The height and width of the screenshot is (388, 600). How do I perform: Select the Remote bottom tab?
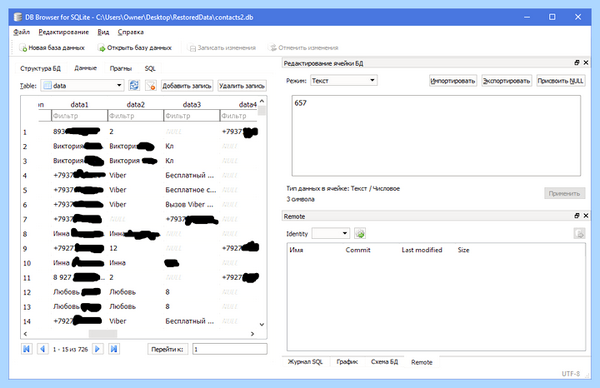(x=422, y=362)
